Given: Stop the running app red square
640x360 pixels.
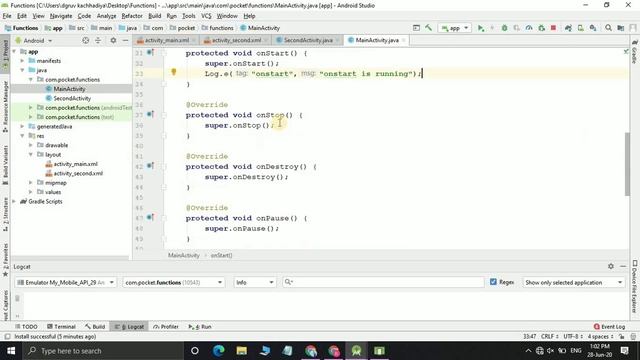Looking at the screenshot, I should 553,28.
